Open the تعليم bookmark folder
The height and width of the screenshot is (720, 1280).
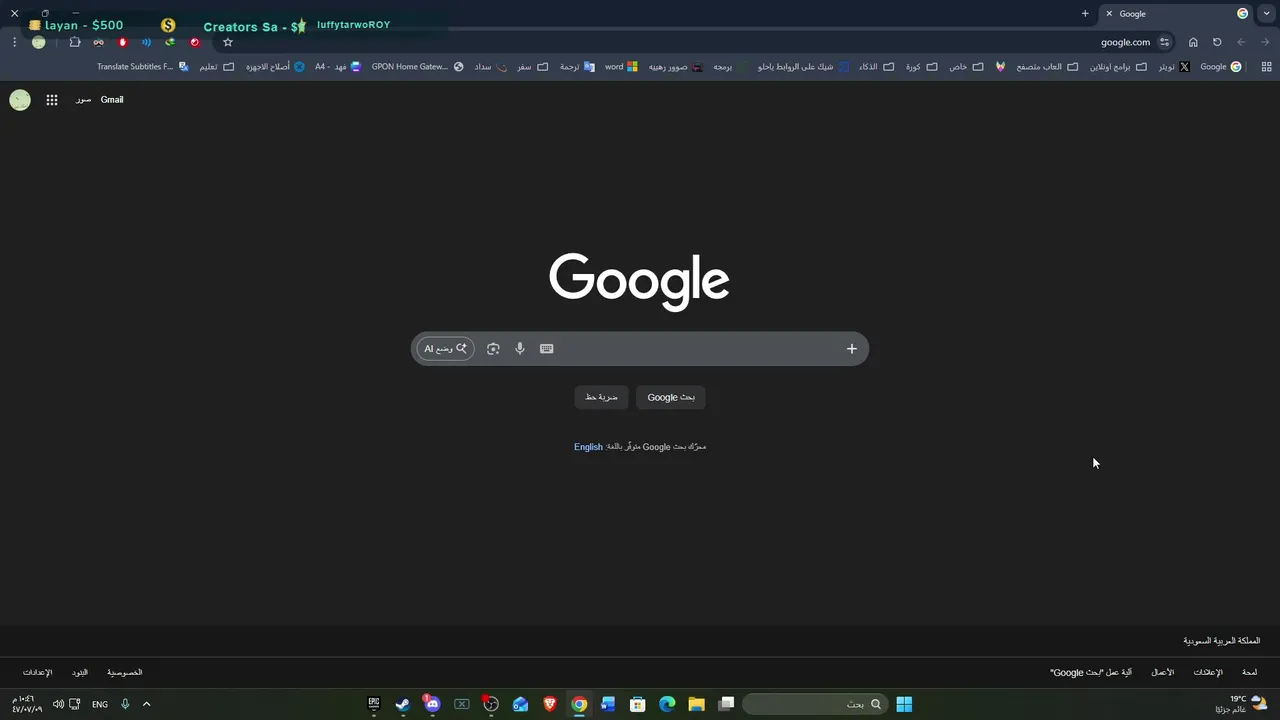pyautogui.click(x=217, y=67)
